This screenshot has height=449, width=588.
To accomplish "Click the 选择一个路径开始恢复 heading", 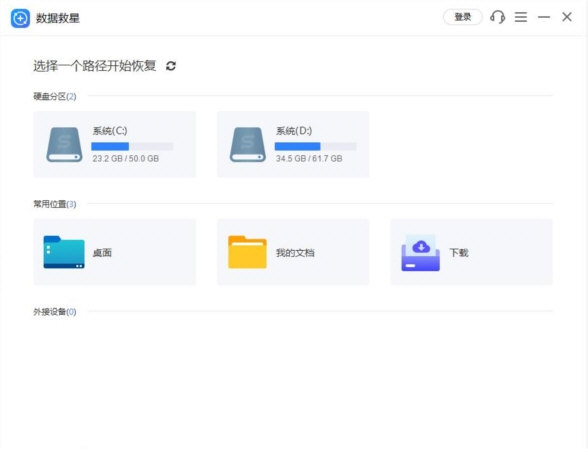I will [94, 66].
